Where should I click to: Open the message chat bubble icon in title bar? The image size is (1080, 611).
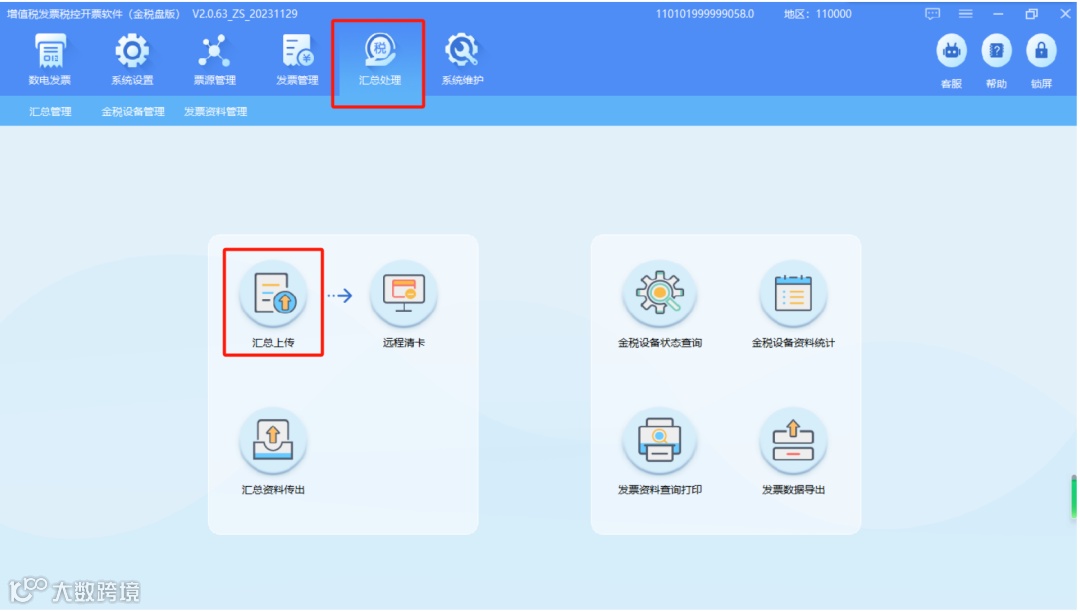pos(932,14)
